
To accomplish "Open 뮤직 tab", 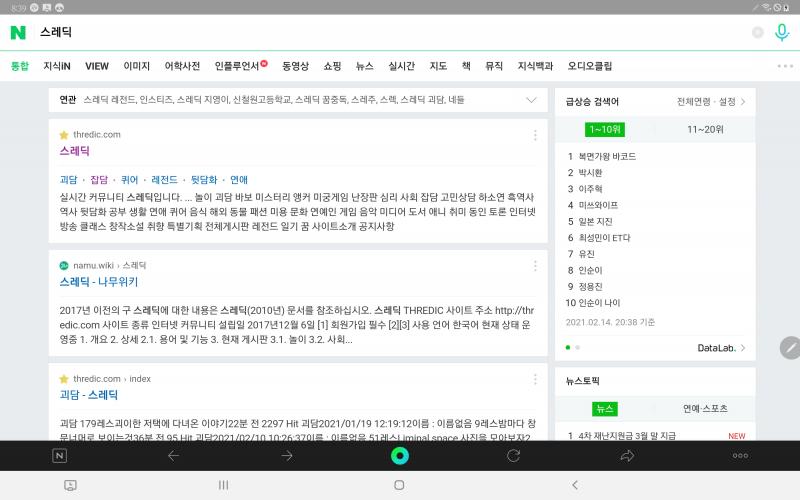I will pos(494,66).
